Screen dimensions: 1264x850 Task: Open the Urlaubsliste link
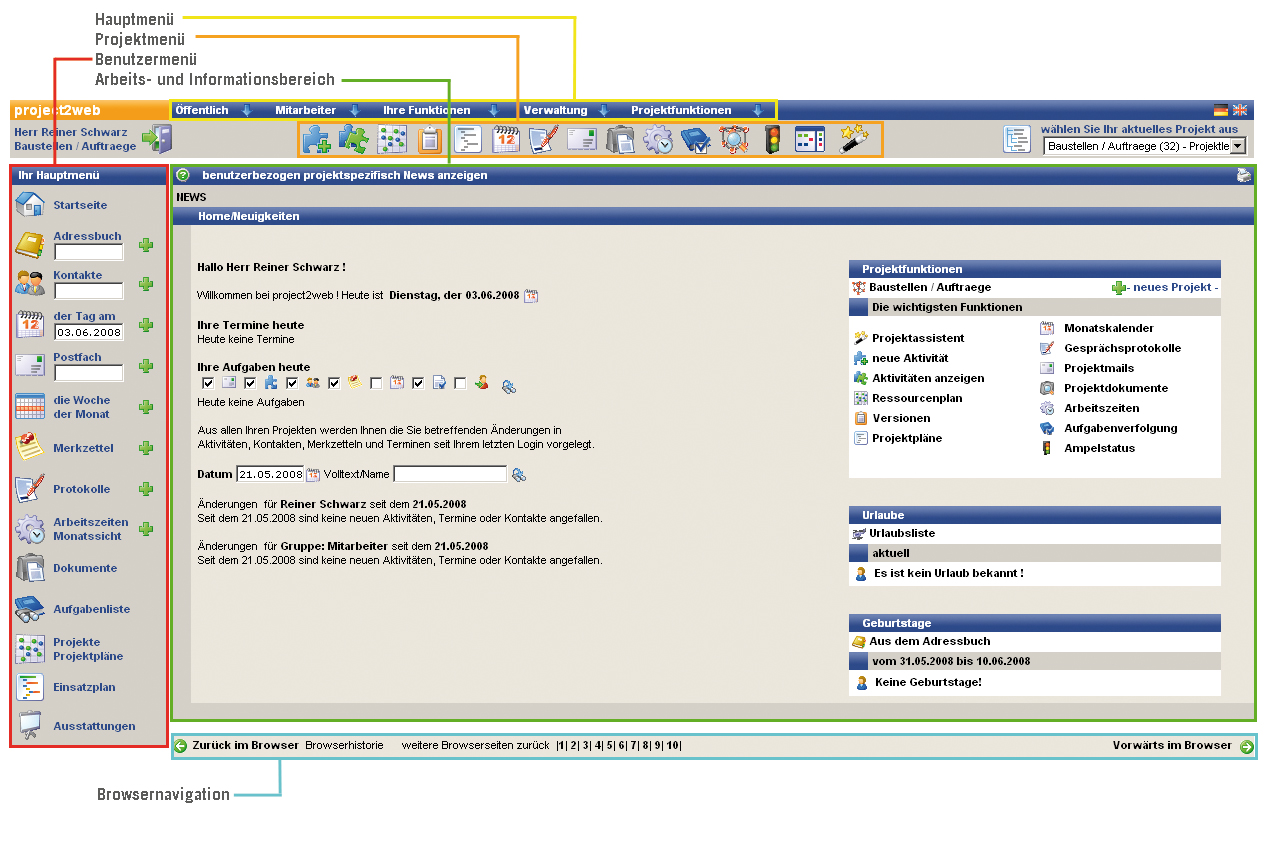(x=902, y=533)
